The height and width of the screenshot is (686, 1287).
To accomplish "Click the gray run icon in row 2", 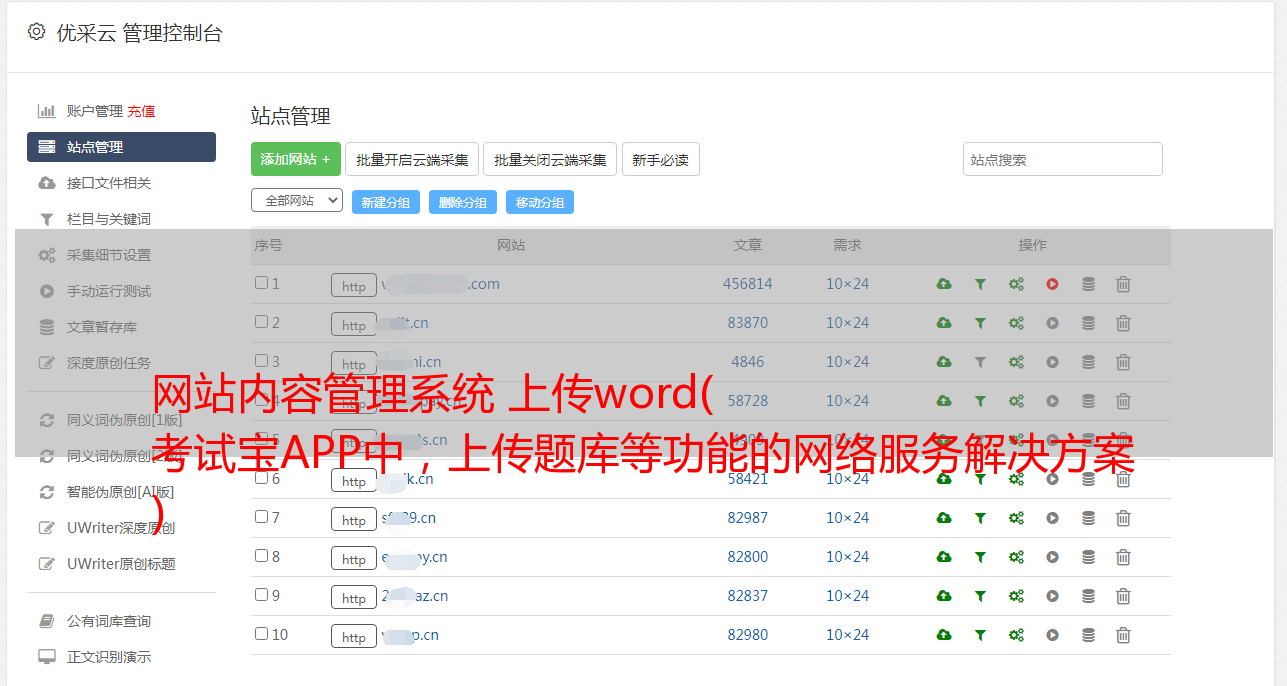I will pos(1052,323).
